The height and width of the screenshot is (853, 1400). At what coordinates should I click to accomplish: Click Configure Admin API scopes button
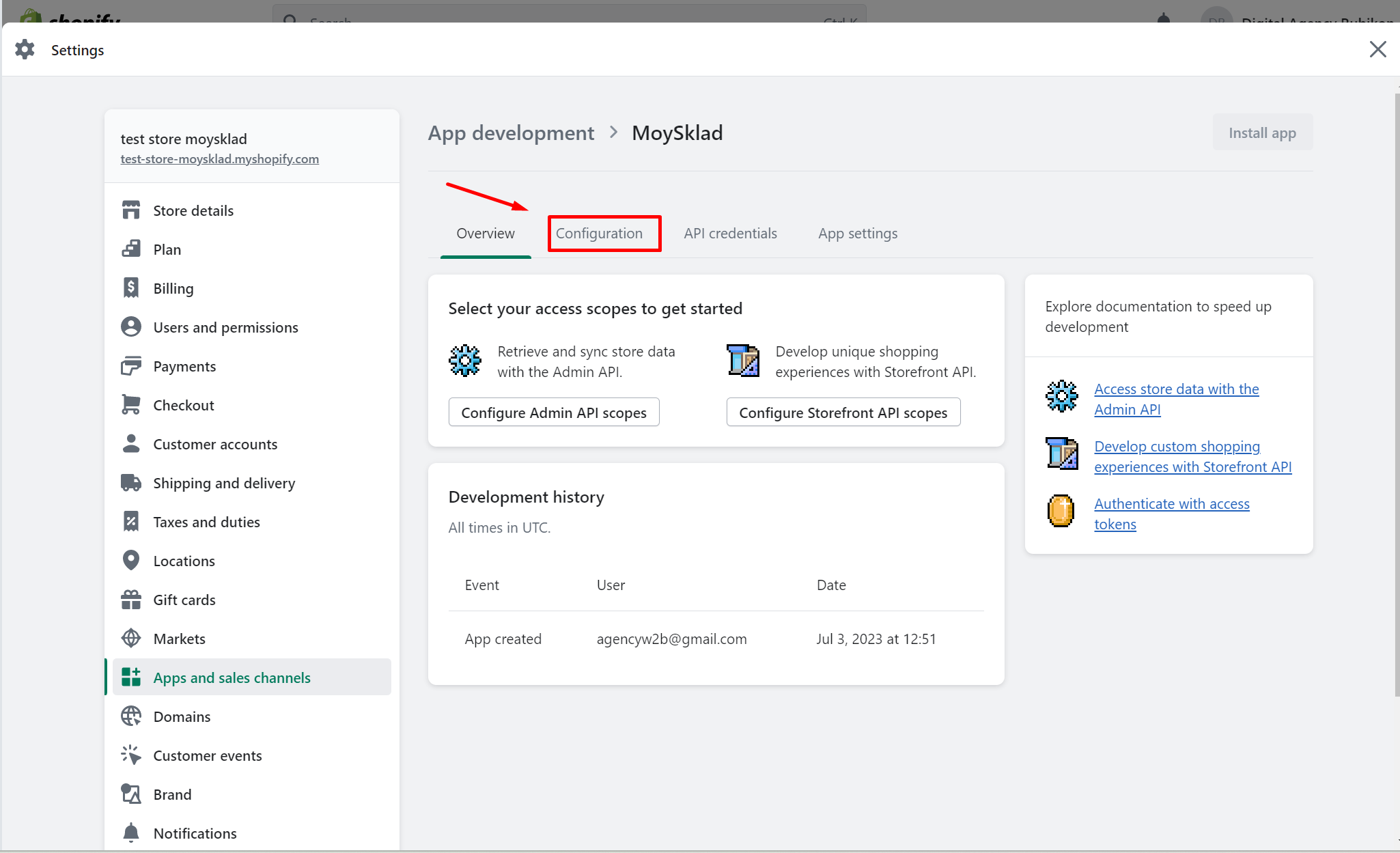[554, 412]
